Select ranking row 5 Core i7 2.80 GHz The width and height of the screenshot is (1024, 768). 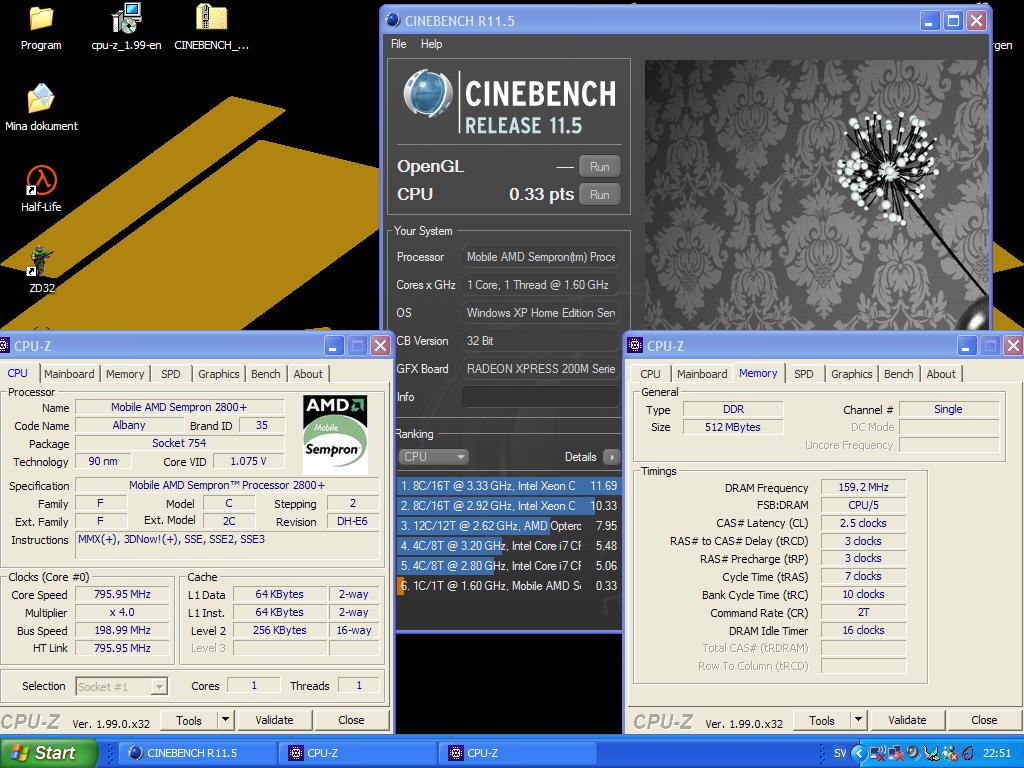click(508, 566)
